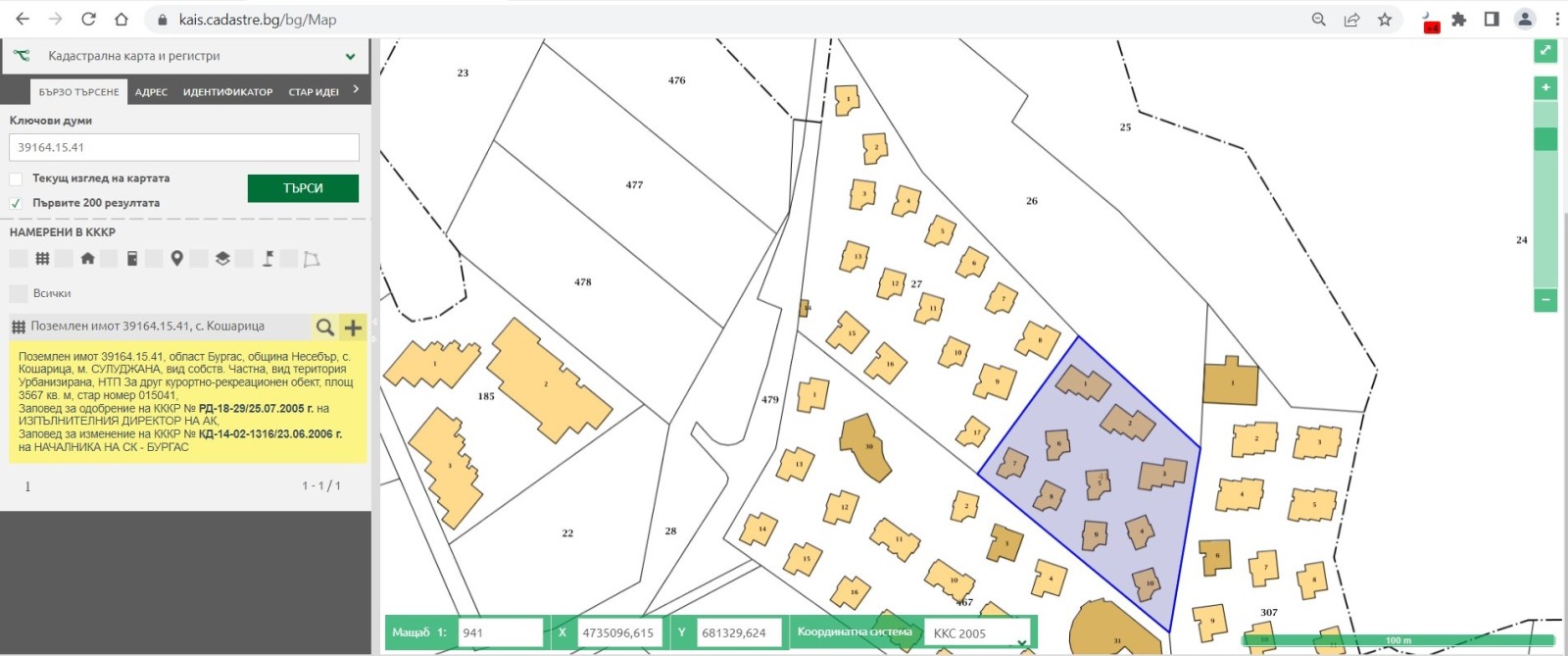Show more search tabs with right chevron
Viewport: 1568px width, 656px height.
(x=356, y=89)
